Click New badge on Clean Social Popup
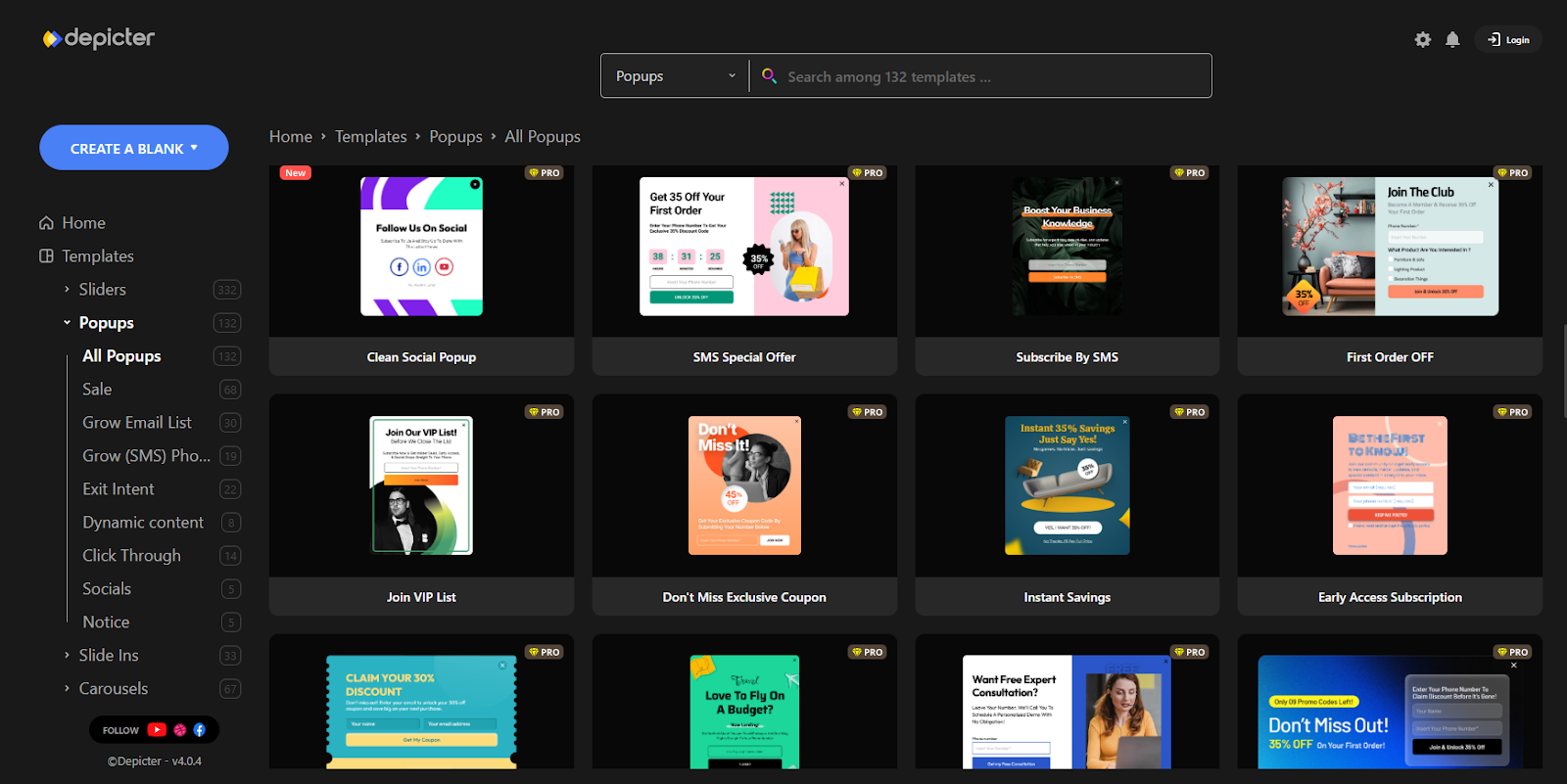 (x=296, y=172)
